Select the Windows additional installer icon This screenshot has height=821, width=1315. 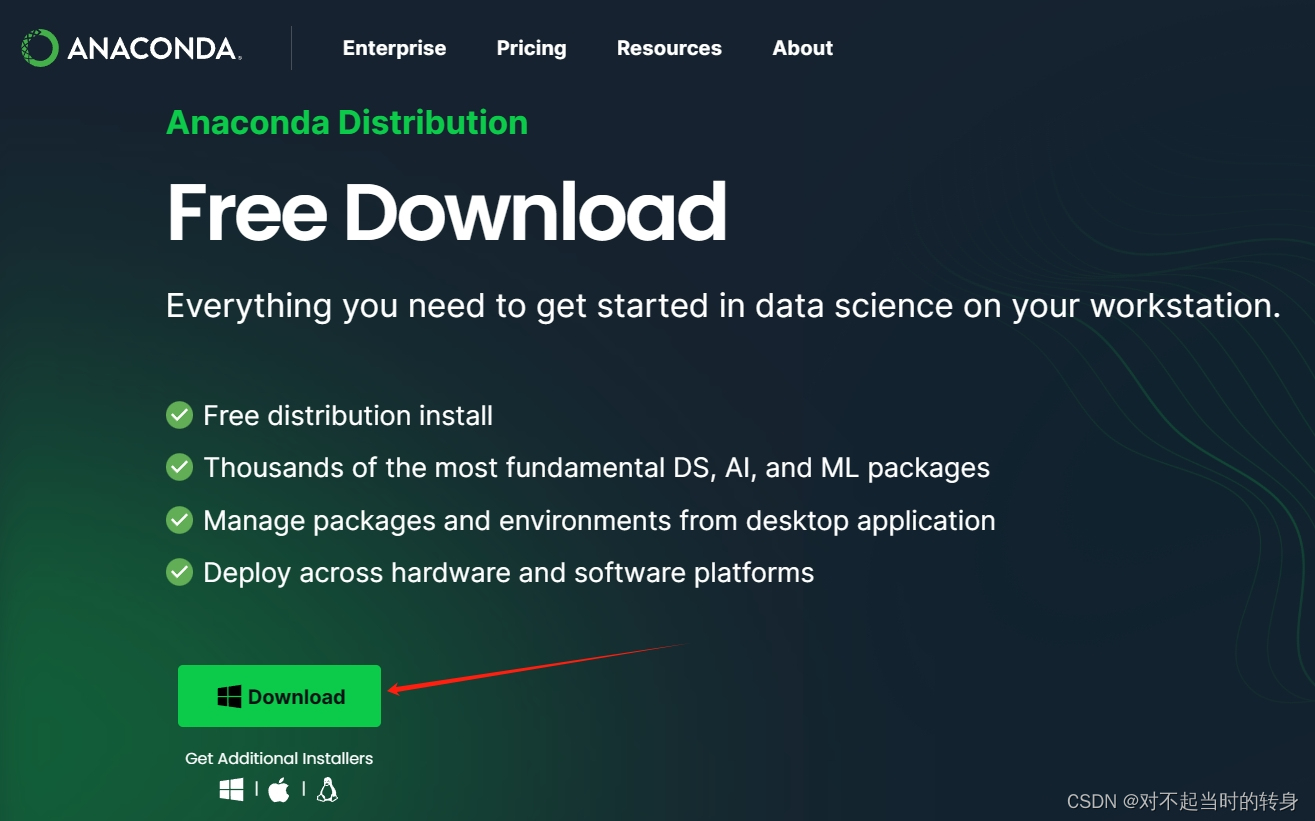click(x=231, y=790)
